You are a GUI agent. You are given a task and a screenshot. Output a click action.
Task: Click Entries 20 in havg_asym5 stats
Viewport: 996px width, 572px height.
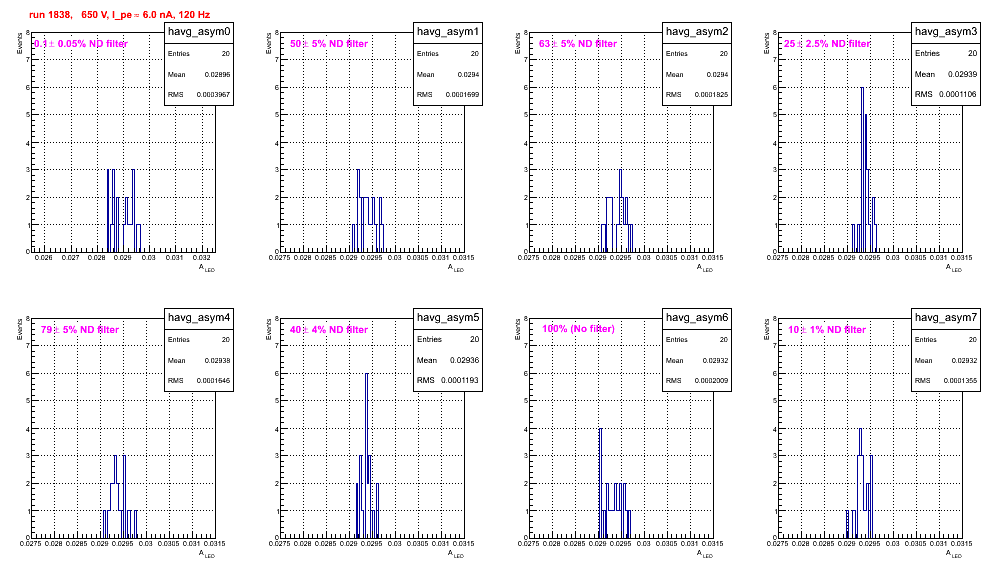(448, 339)
